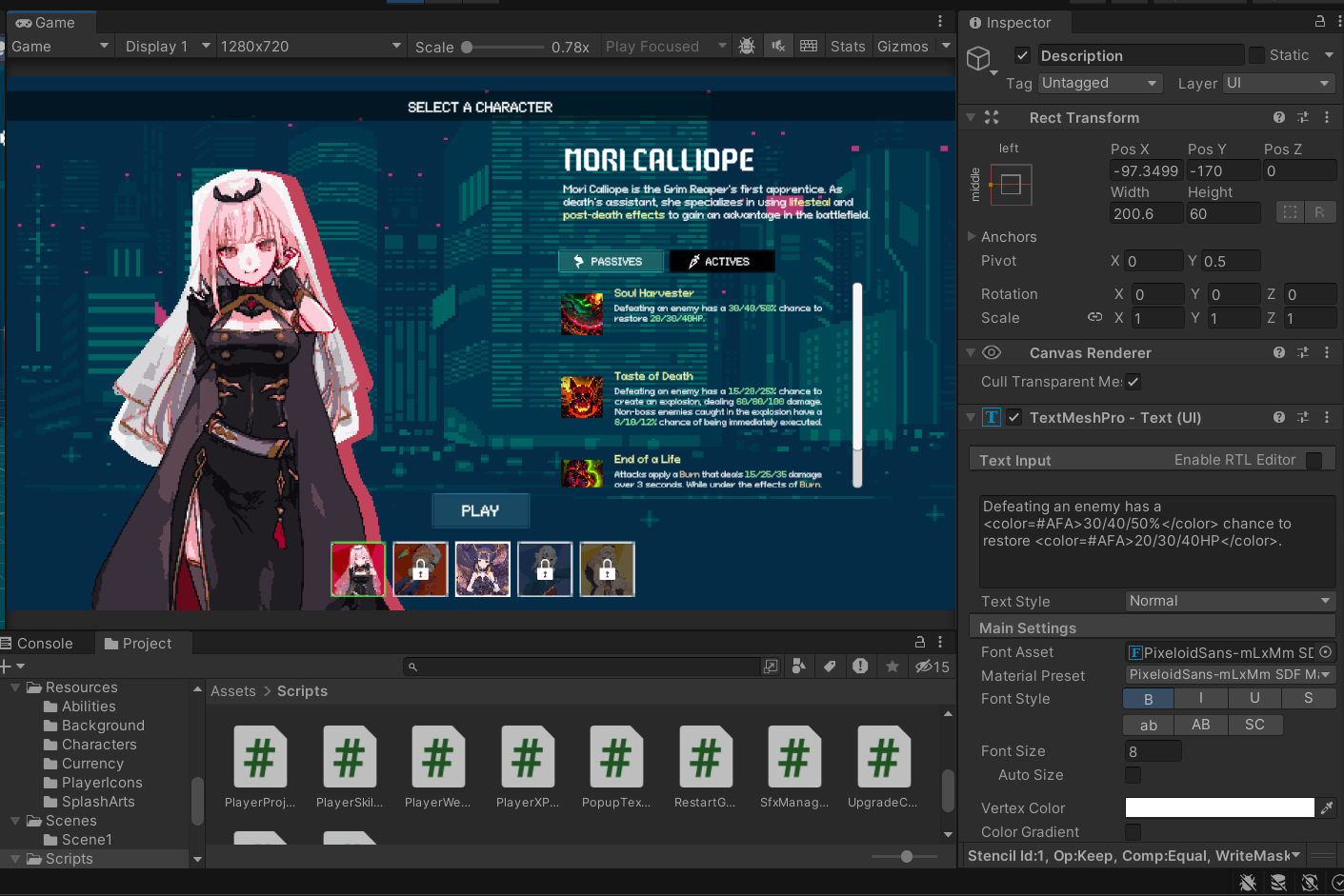Click the Open in Search icon in Project
Image resolution: width=1344 pixels, height=896 pixels.
(771, 667)
